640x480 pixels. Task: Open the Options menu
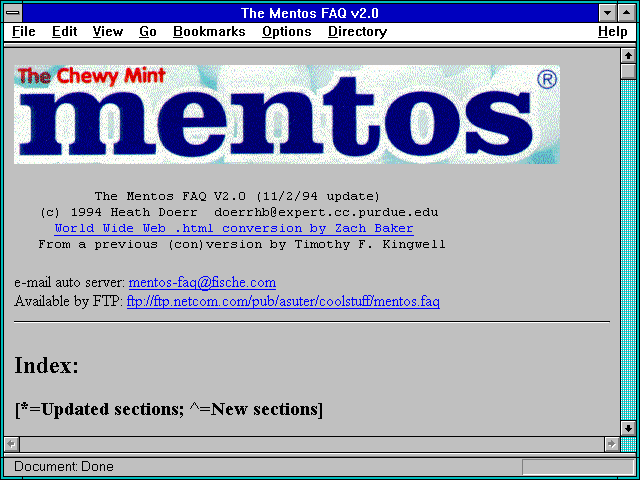[x=287, y=32]
